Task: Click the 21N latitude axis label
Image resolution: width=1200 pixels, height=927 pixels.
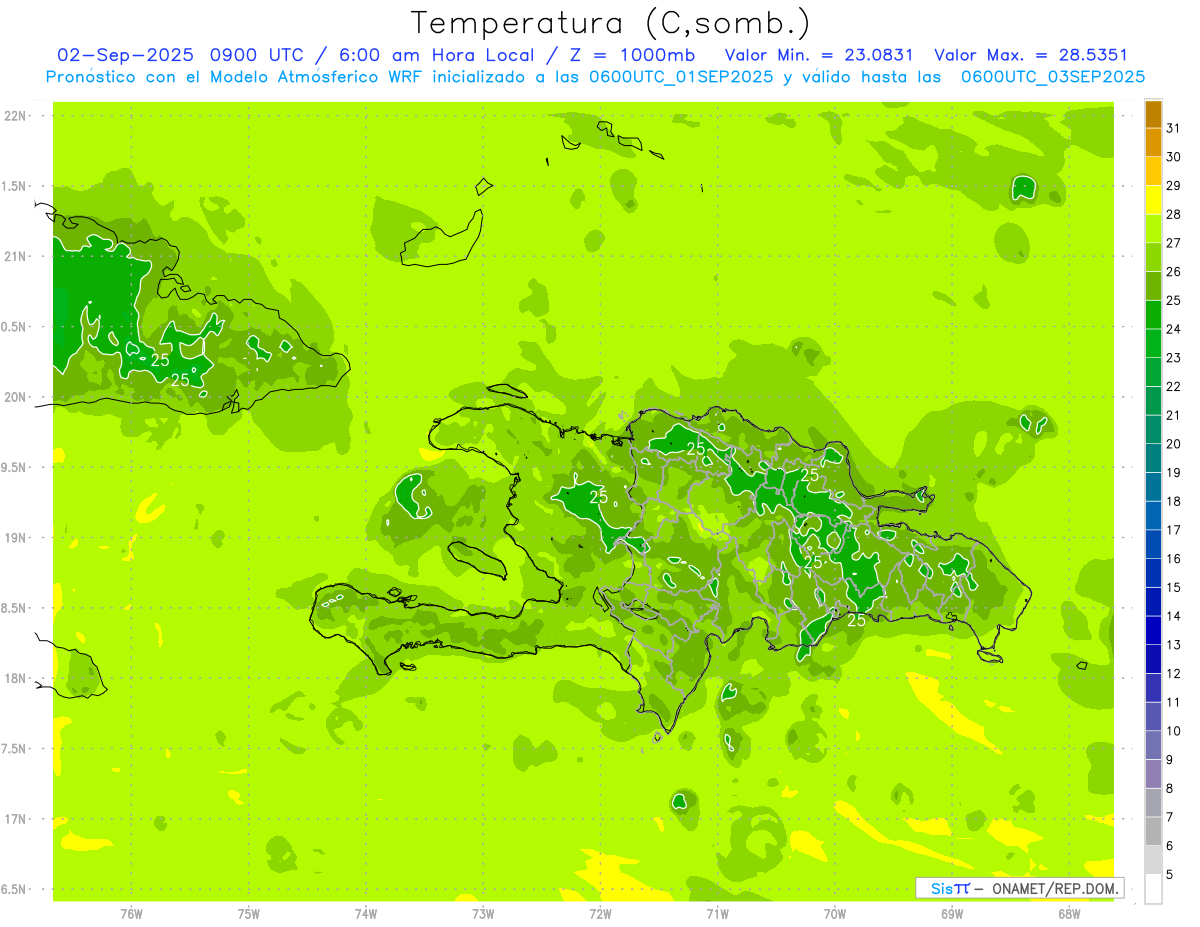Action: [x=16, y=256]
